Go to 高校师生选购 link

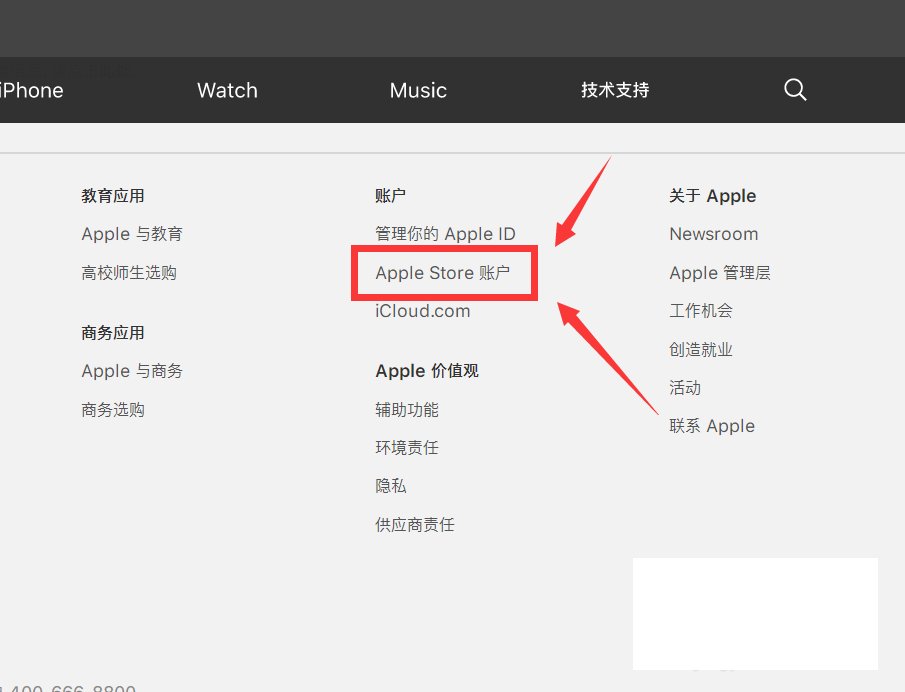(129, 272)
